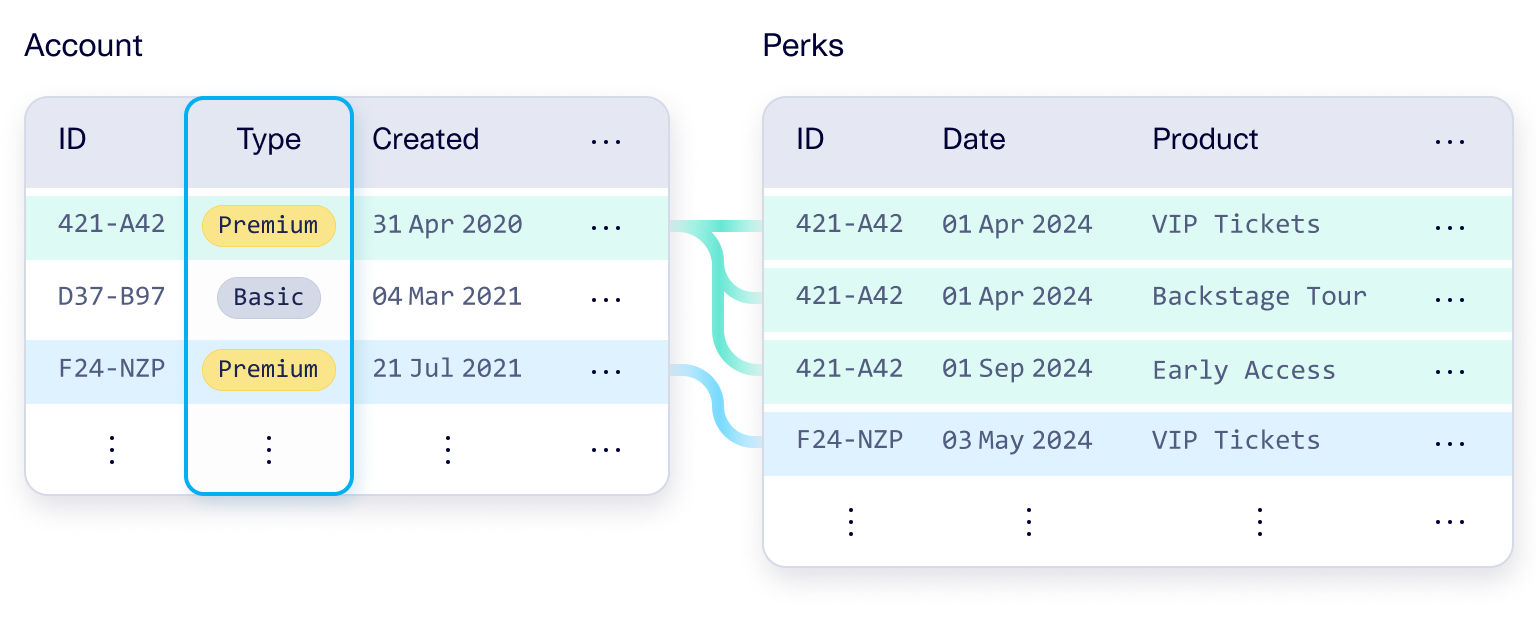Click the Premium badge in the 421-A42 account row
Viewport: 1536px width, 620px height.
coord(268,226)
